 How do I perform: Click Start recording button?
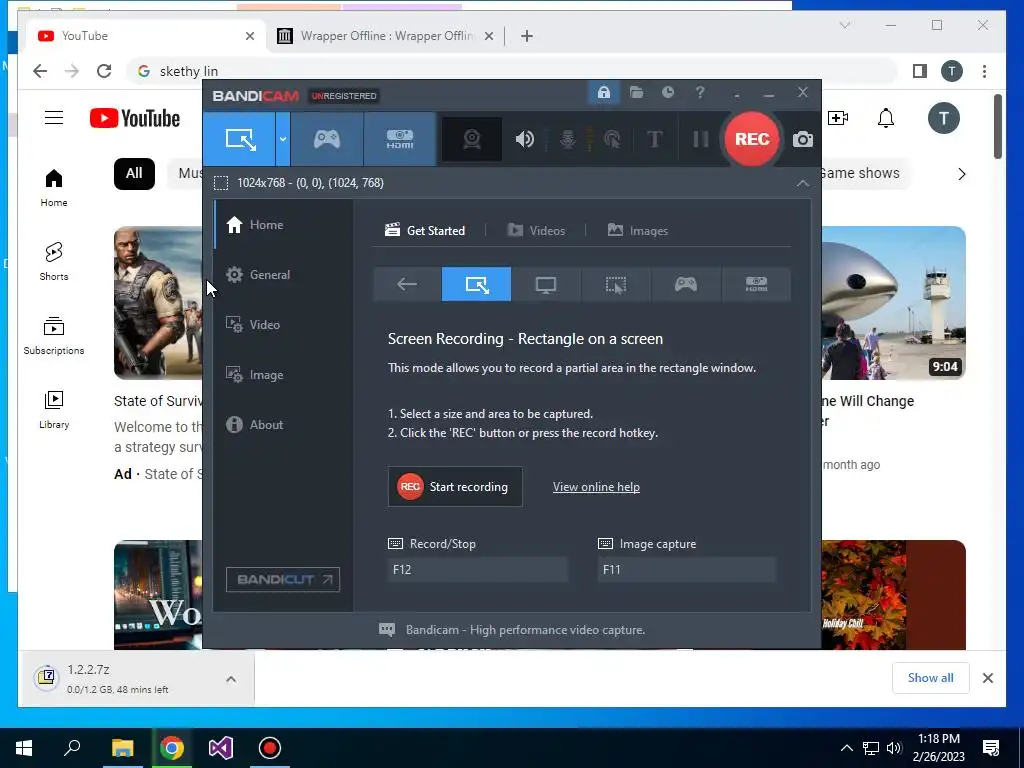(x=455, y=487)
